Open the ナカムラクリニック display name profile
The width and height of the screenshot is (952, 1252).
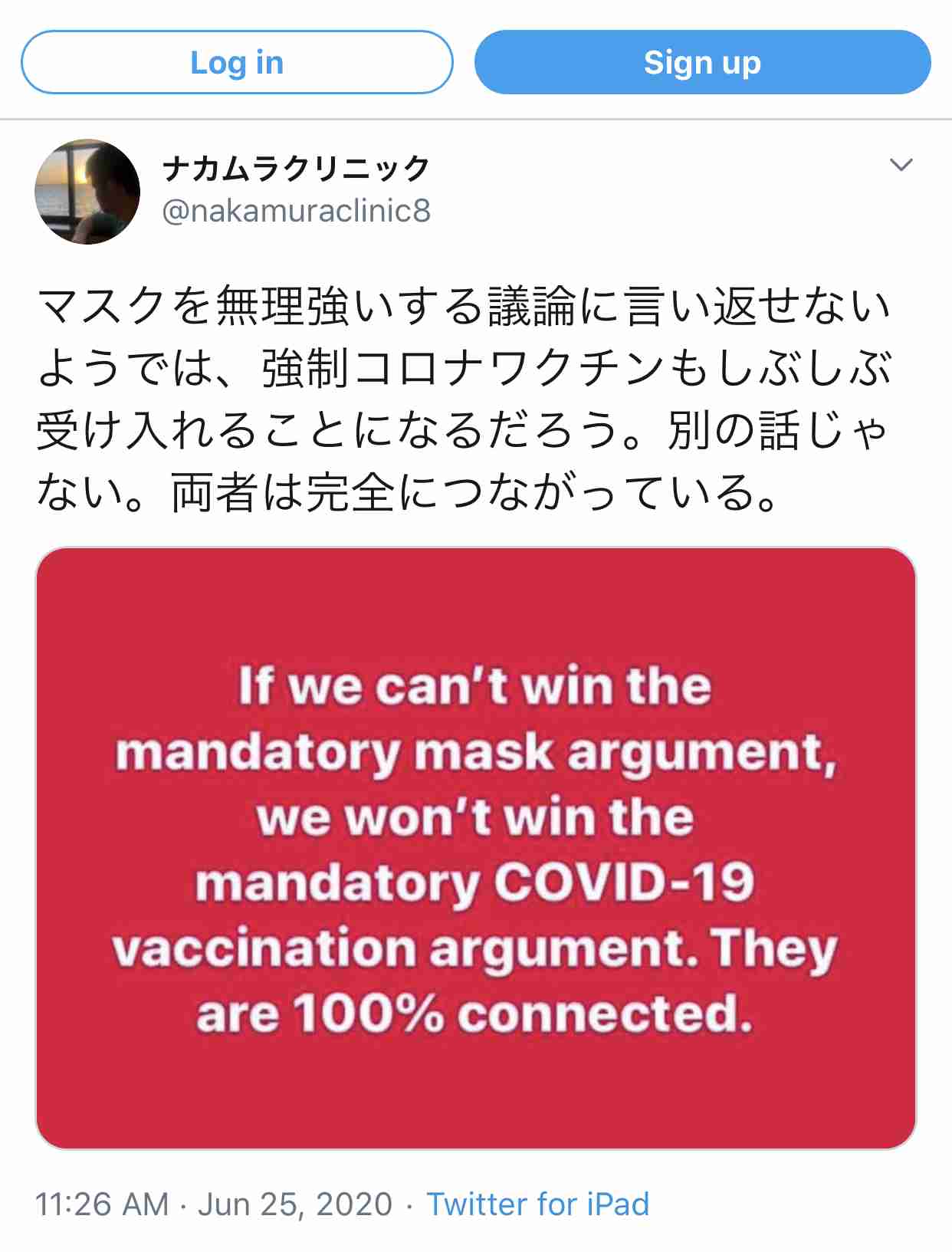[x=296, y=168]
